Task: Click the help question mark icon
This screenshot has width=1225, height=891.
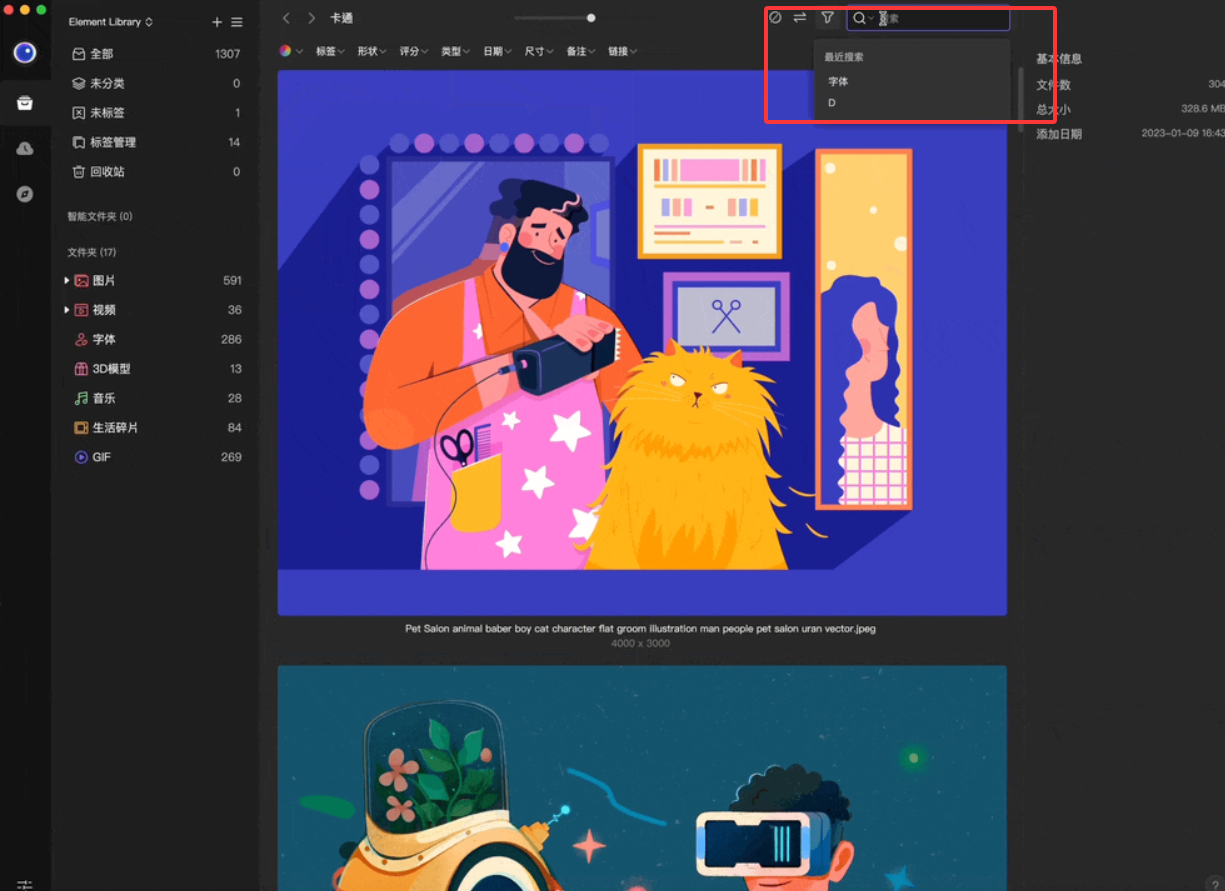Action: [1215, 883]
